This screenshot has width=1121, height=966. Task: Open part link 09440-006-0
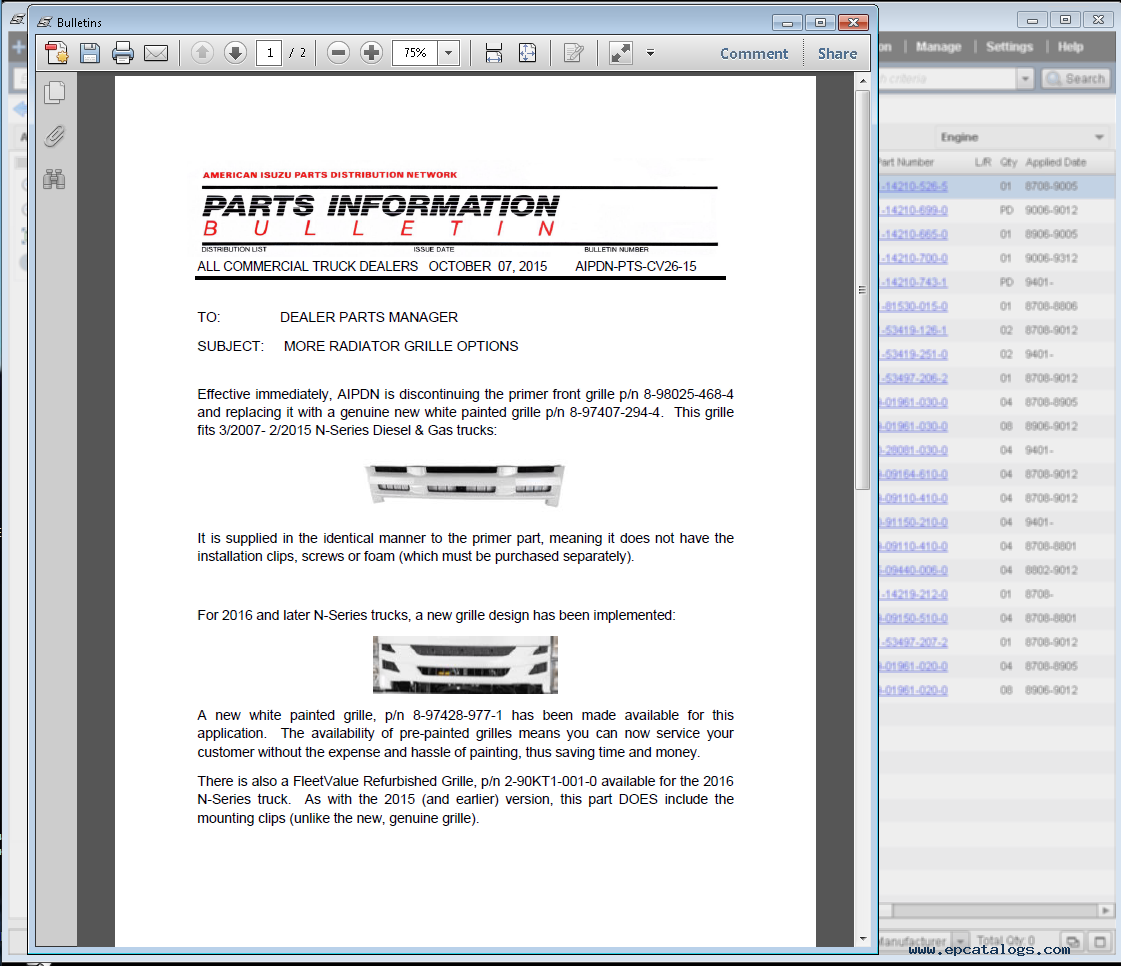914,571
